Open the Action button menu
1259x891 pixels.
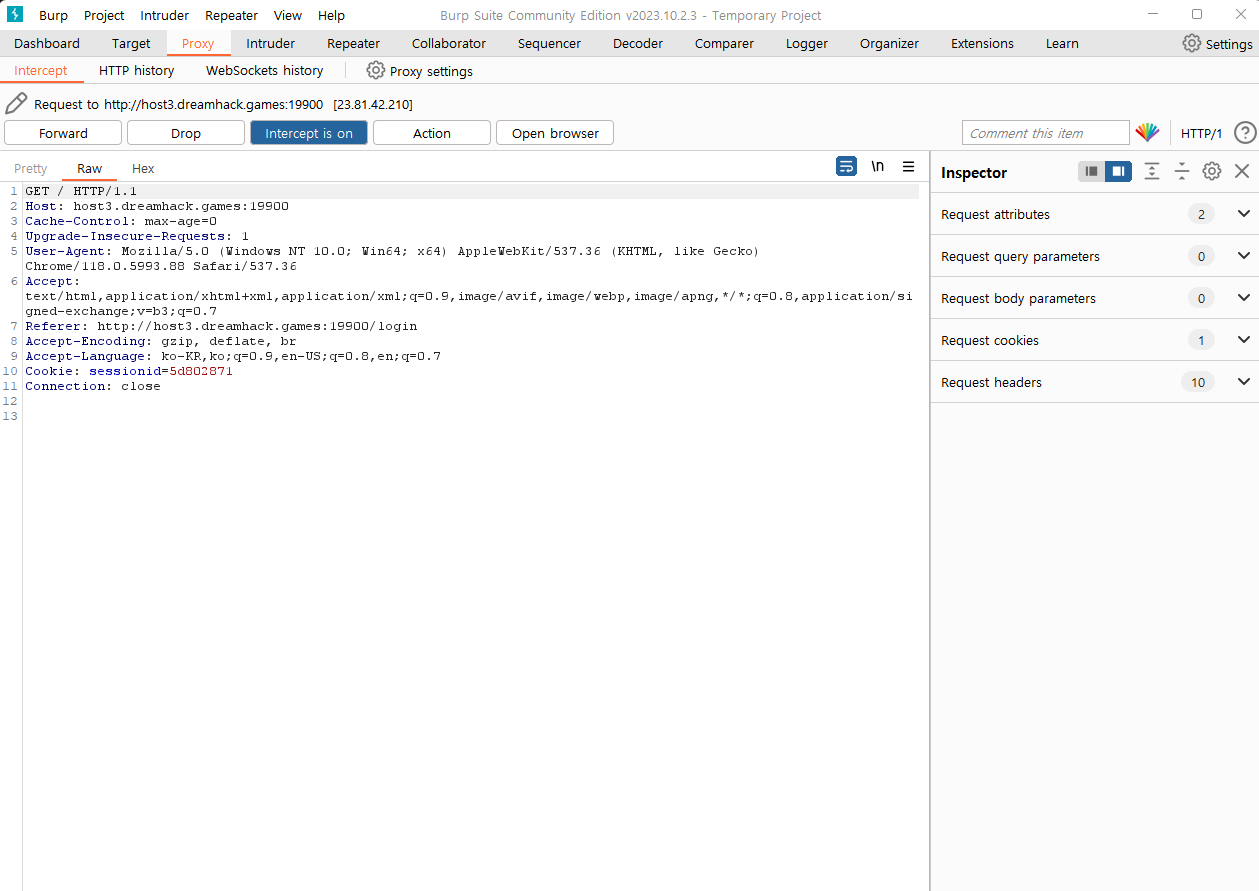[432, 133]
